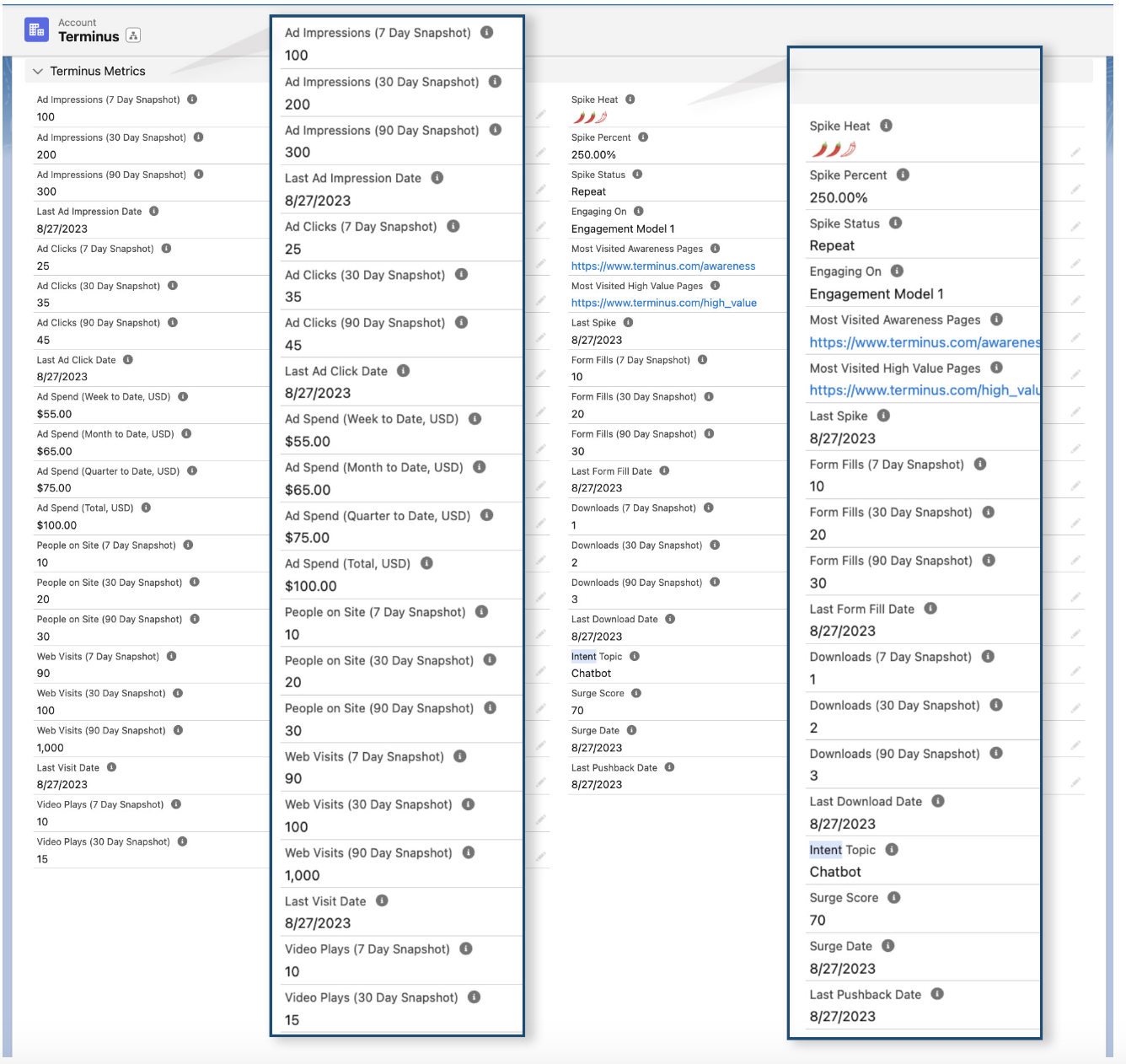1126x1064 pixels.
Task: Click the small-print Spike Heat chili pepper icons
Action: click(589, 117)
